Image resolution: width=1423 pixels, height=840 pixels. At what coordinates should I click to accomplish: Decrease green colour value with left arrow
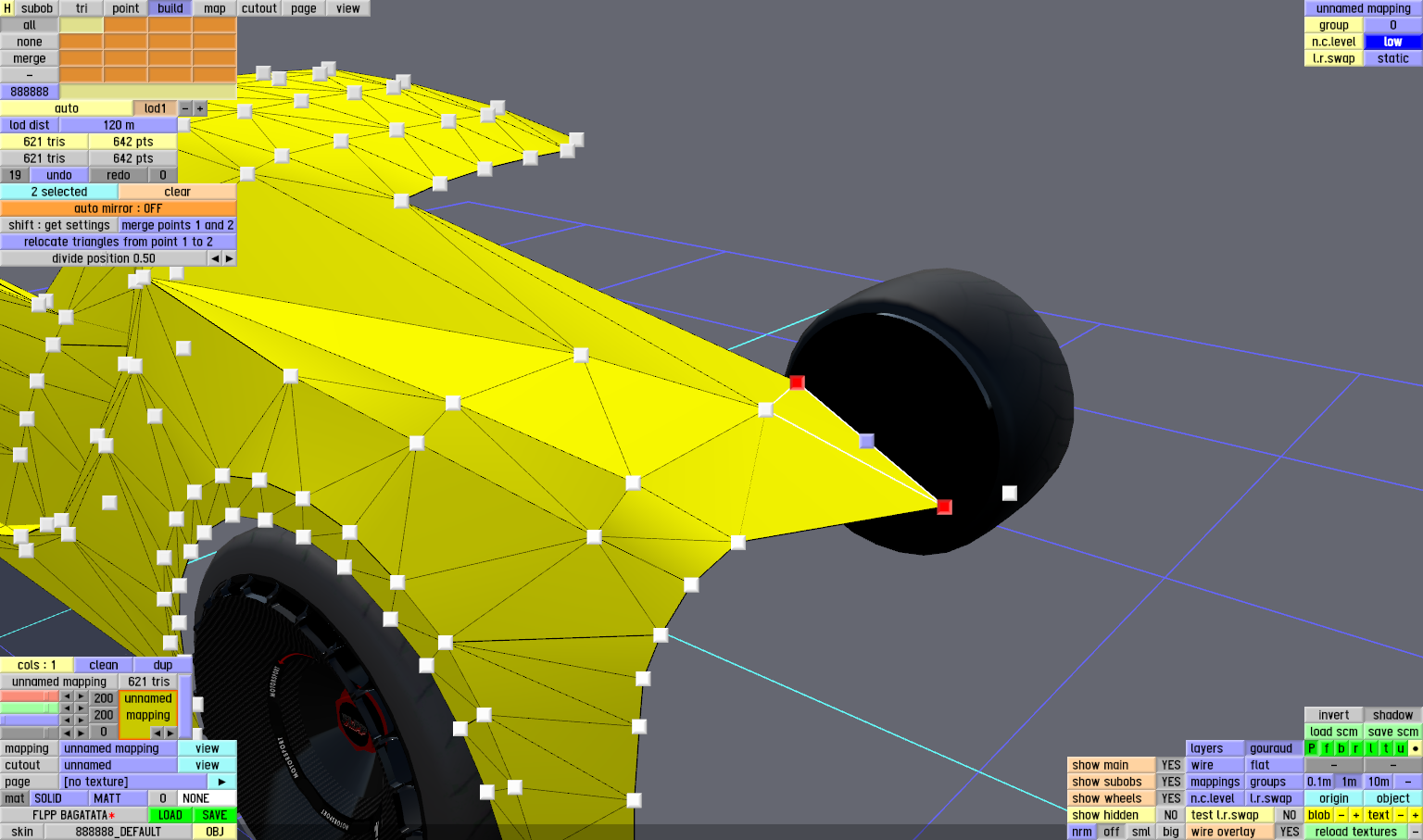67,708
